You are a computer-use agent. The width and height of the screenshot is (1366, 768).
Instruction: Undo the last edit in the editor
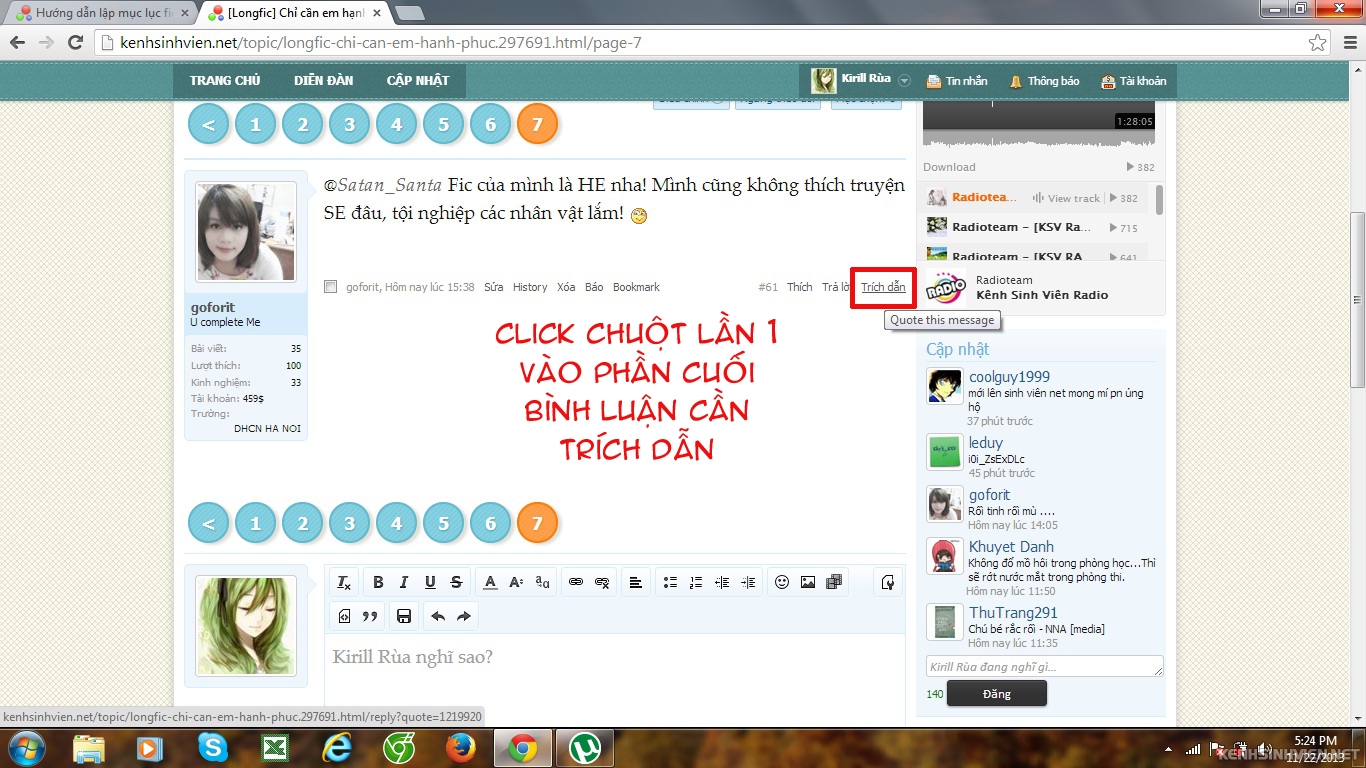pyautogui.click(x=438, y=616)
